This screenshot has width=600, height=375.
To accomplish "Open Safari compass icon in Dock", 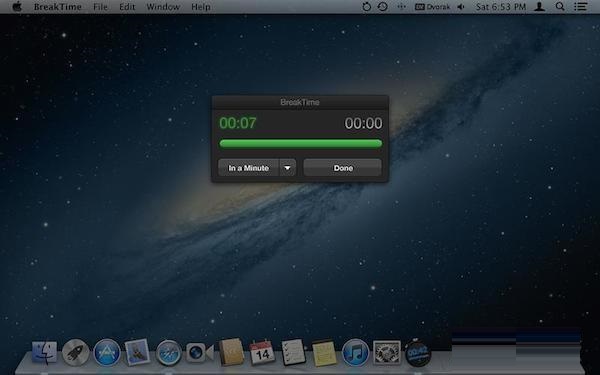I will click(168, 352).
